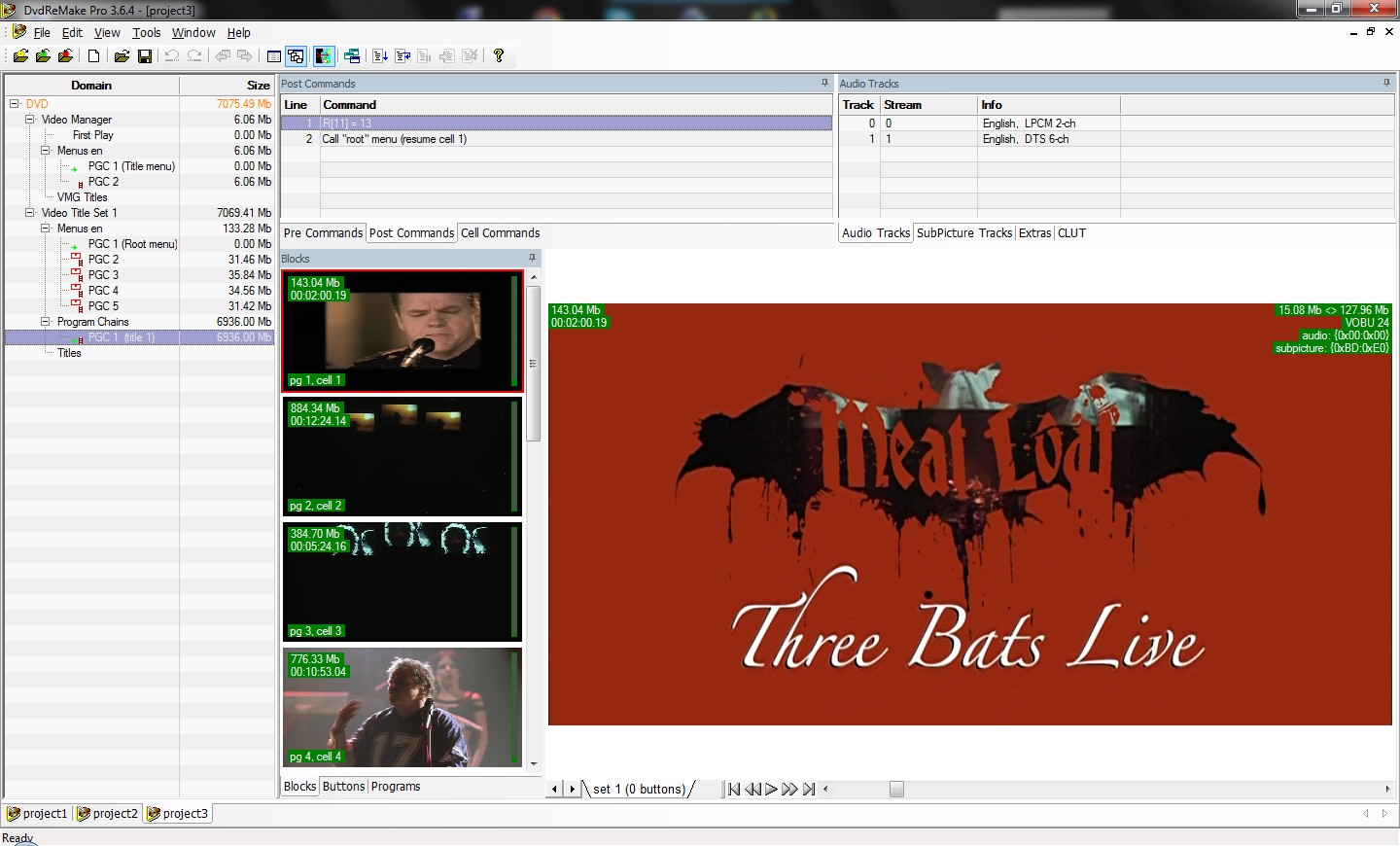Click the fast-forward preview button
Image resolution: width=1400 pixels, height=846 pixels.
tap(789, 789)
